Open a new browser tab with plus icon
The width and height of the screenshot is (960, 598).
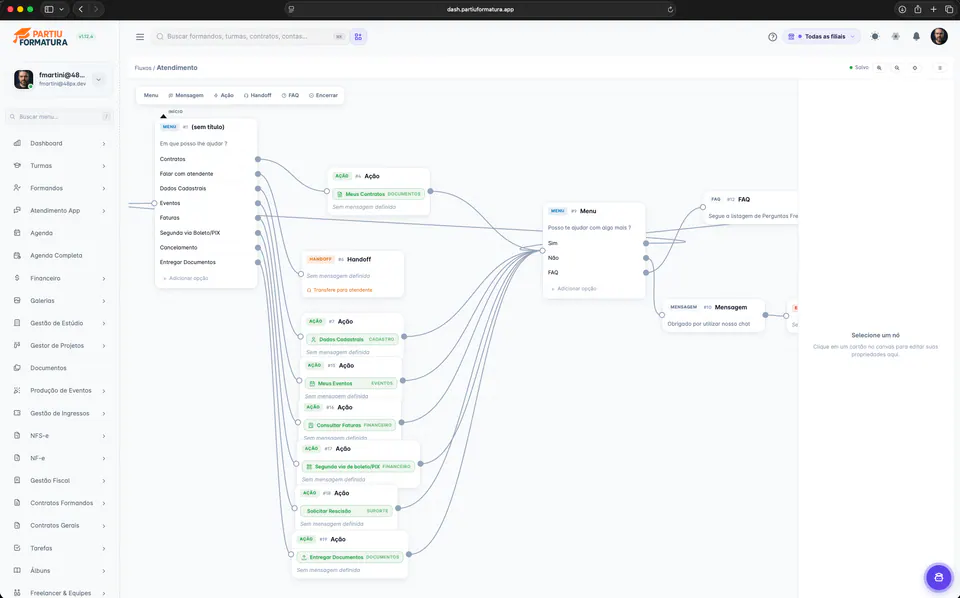pyautogui.click(x=933, y=9)
